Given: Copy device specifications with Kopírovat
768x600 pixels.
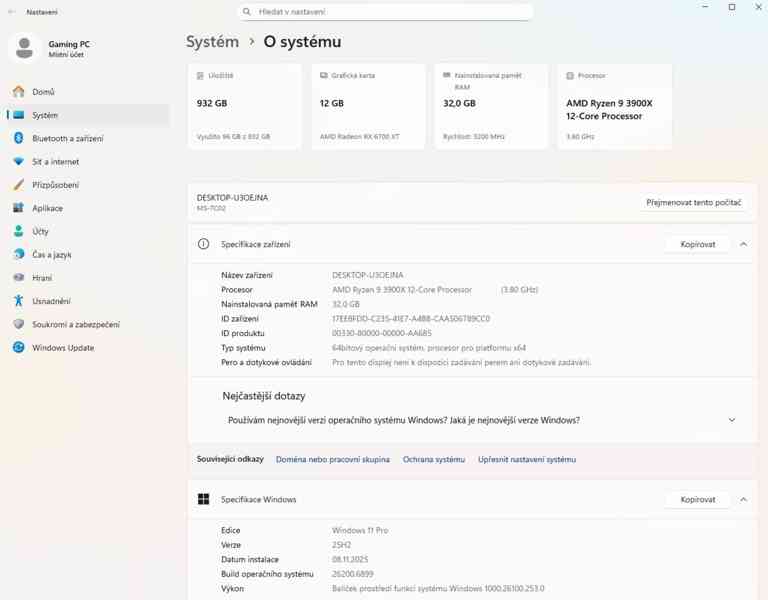Looking at the screenshot, I should (x=697, y=244).
